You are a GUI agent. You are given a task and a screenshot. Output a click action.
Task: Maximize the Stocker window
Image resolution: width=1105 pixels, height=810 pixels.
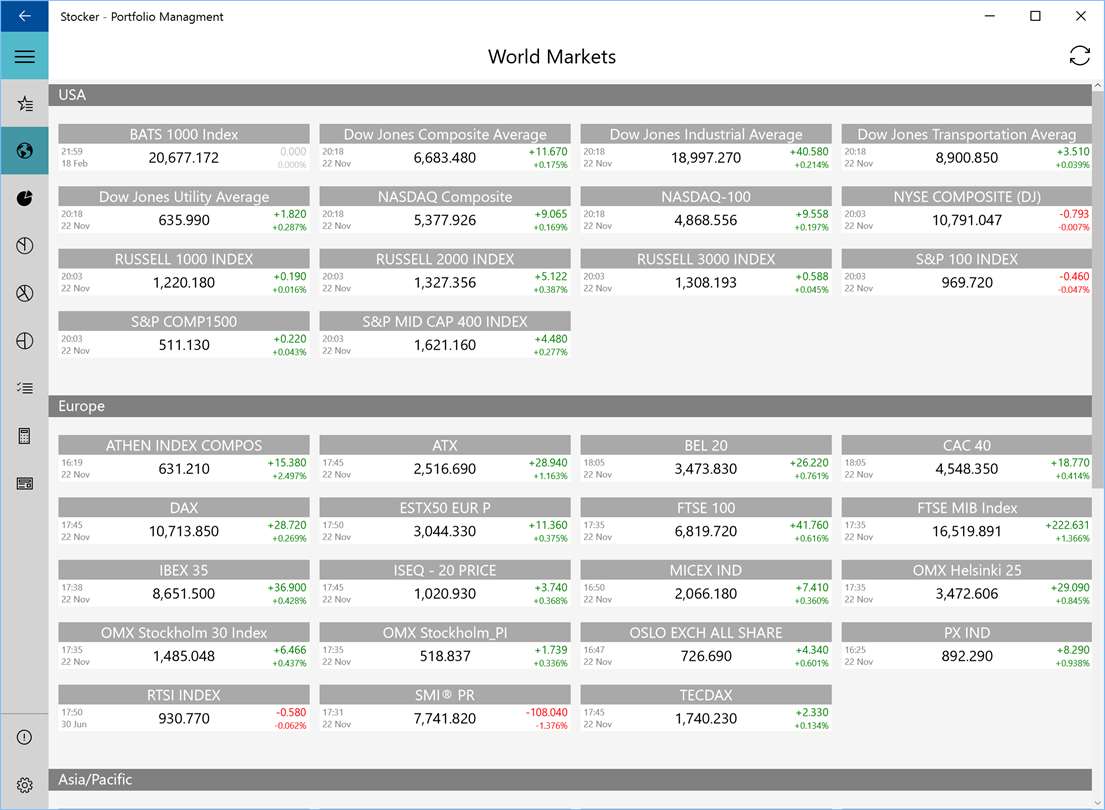click(1035, 16)
